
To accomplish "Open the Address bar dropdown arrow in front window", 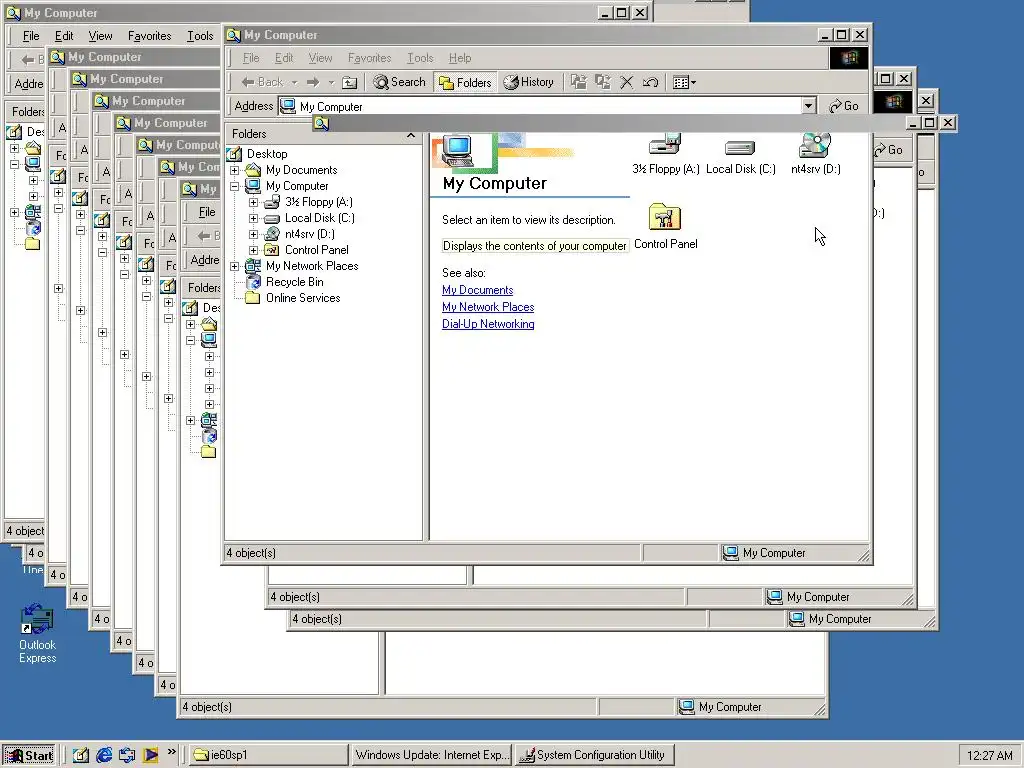I will (808, 106).
